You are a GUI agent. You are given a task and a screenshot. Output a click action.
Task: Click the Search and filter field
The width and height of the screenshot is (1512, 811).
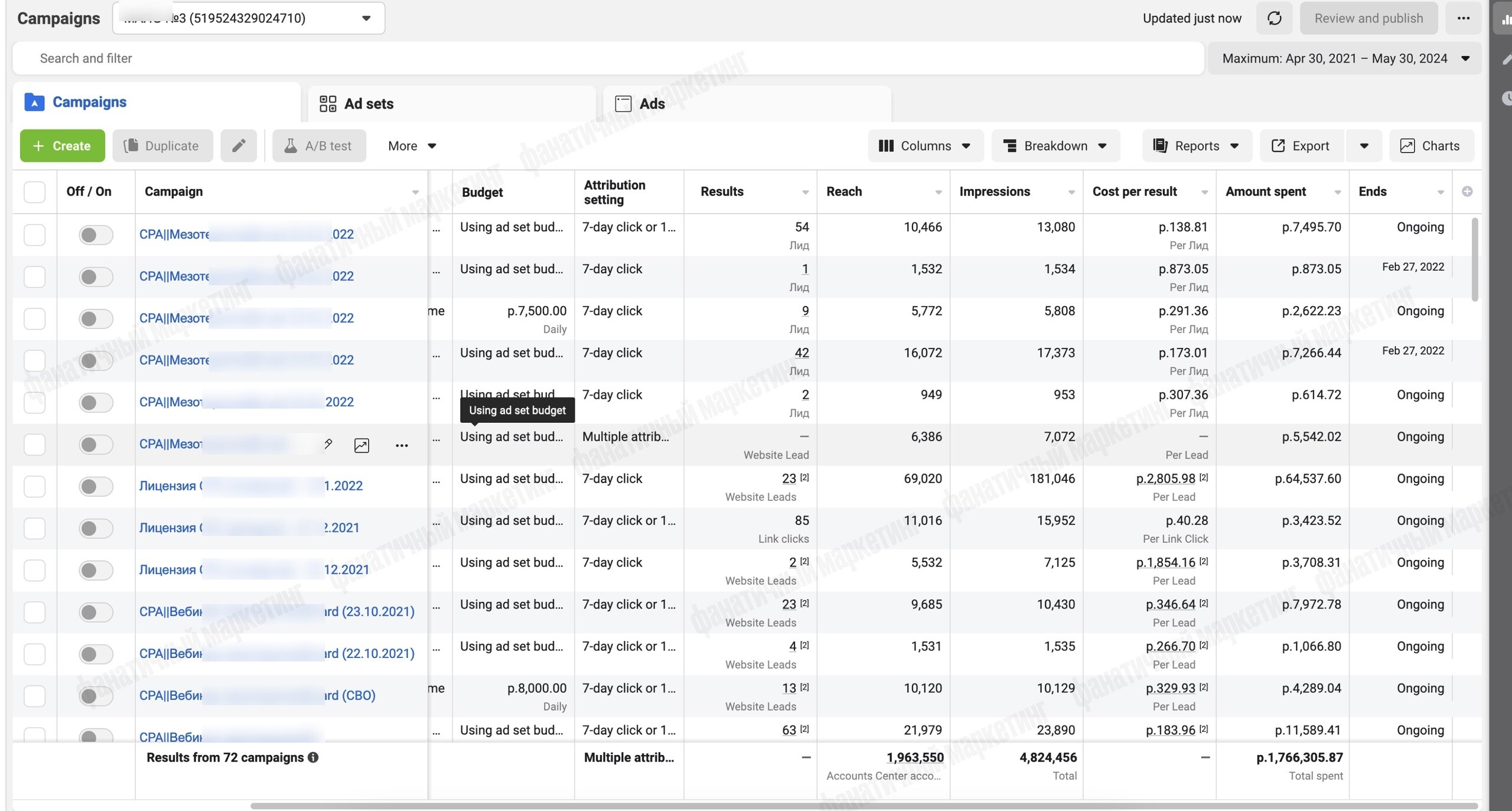(608, 58)
